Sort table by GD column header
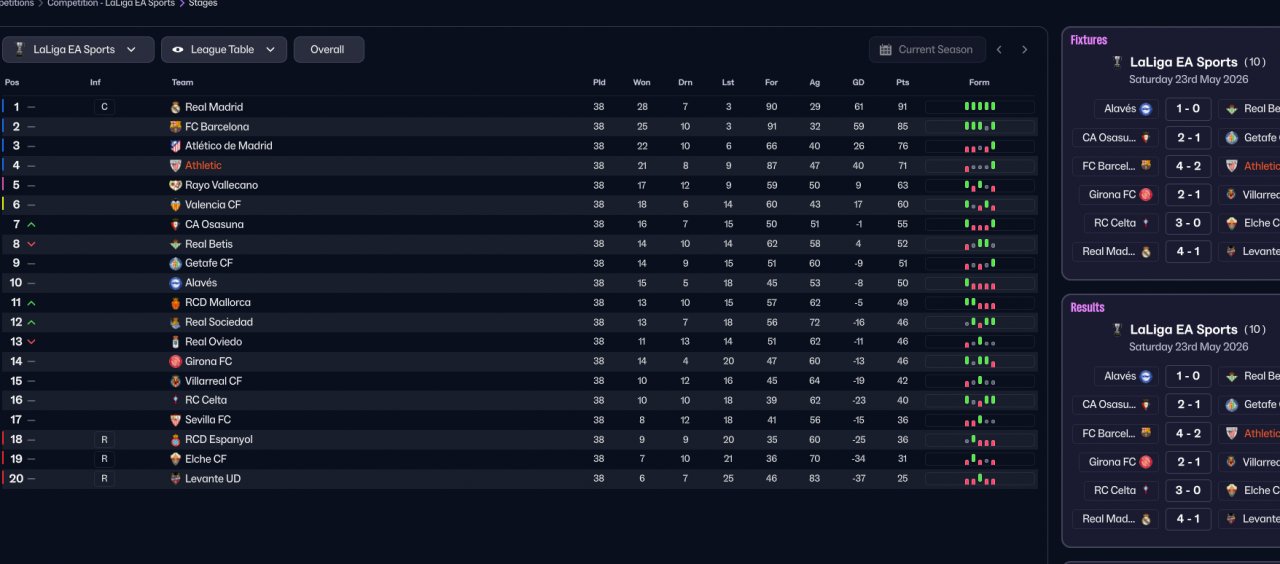 (x=858, y=82)
